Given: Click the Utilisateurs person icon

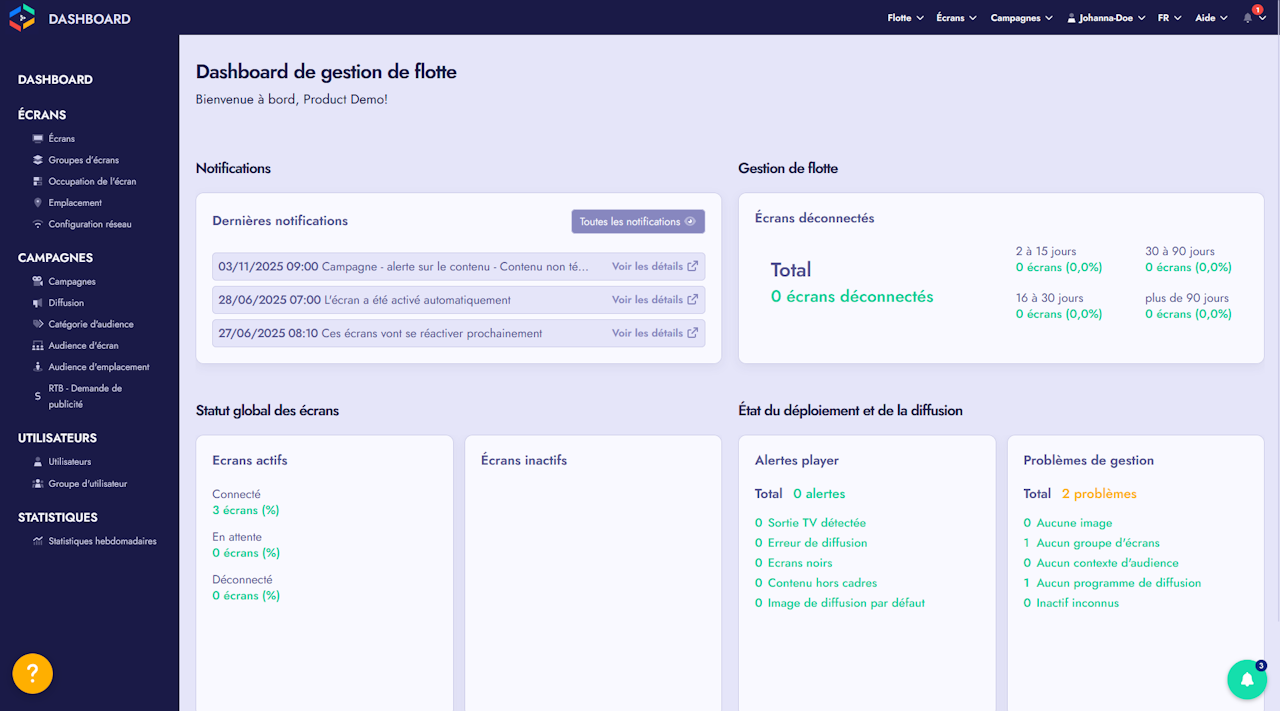Looking at the screenshot, I should point(38,462).
